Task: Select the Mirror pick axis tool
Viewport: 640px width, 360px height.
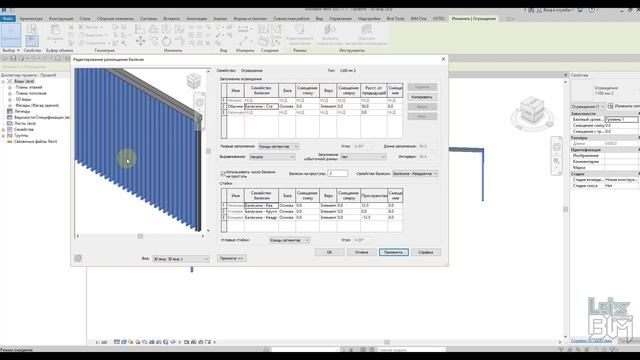Action: 167,29
